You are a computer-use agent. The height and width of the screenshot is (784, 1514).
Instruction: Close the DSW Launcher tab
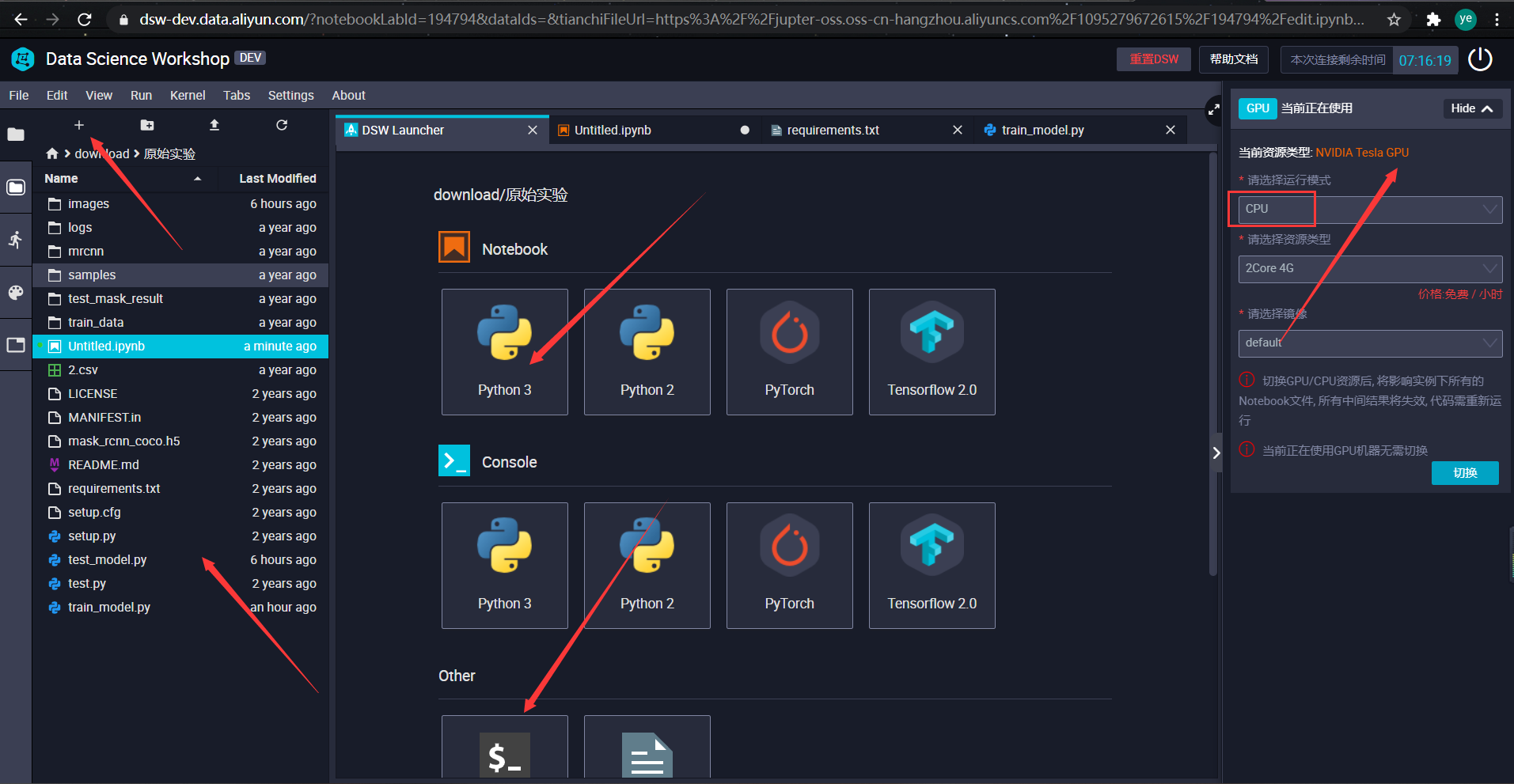pyautogui.click(x=533, y=130)
